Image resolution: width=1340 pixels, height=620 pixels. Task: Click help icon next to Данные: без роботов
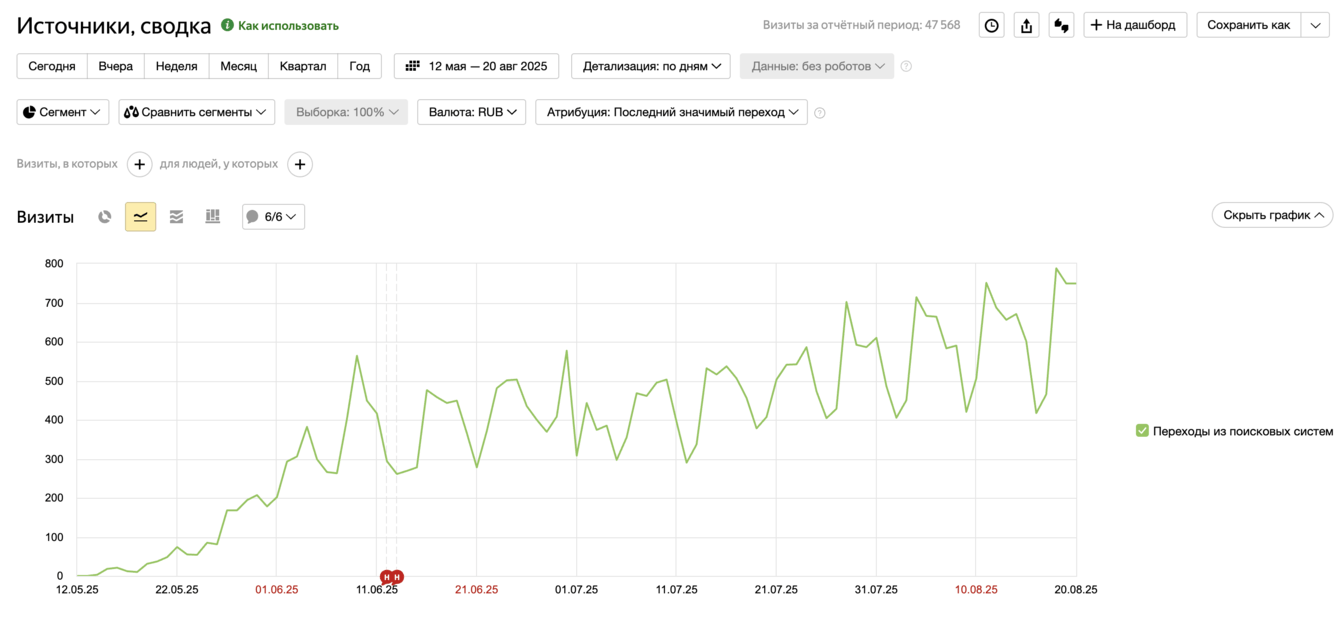906,67
